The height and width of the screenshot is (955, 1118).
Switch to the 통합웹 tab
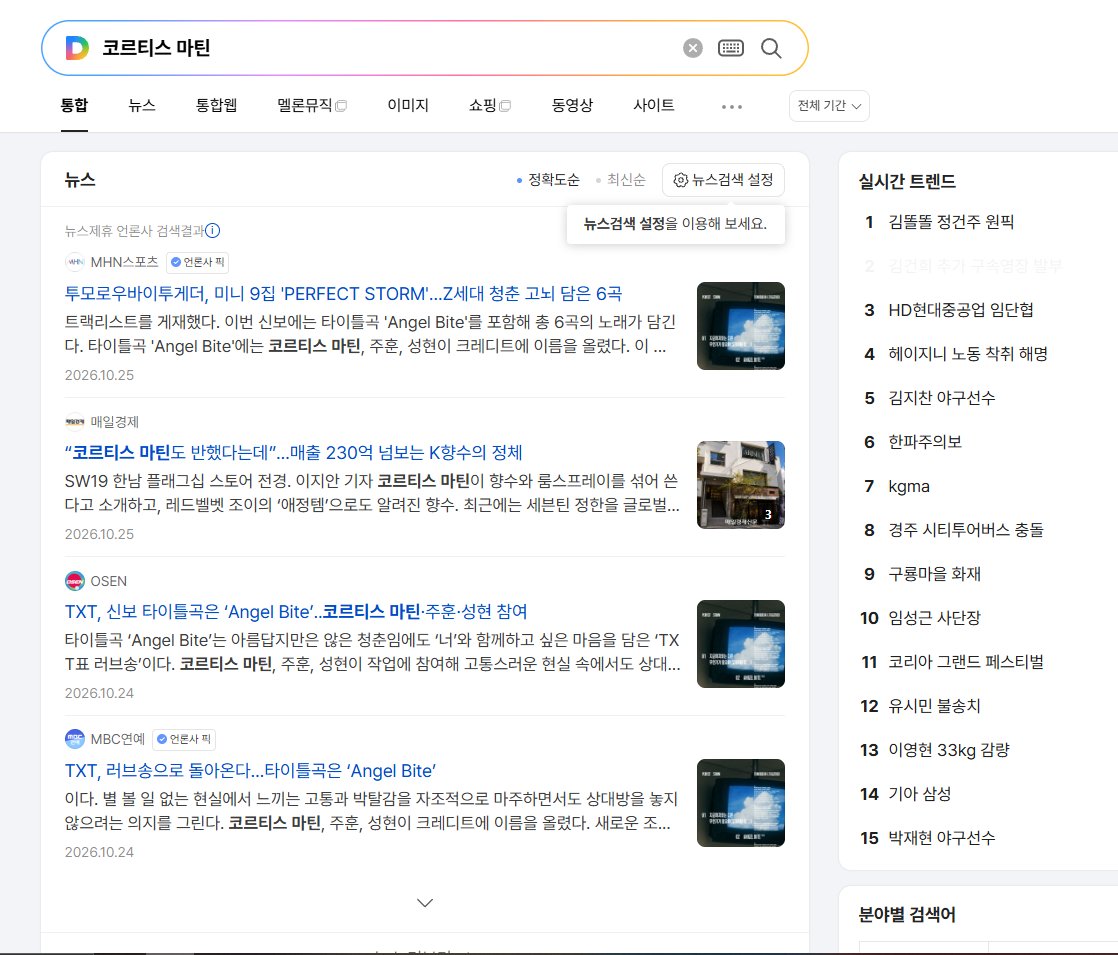point(216,106)
